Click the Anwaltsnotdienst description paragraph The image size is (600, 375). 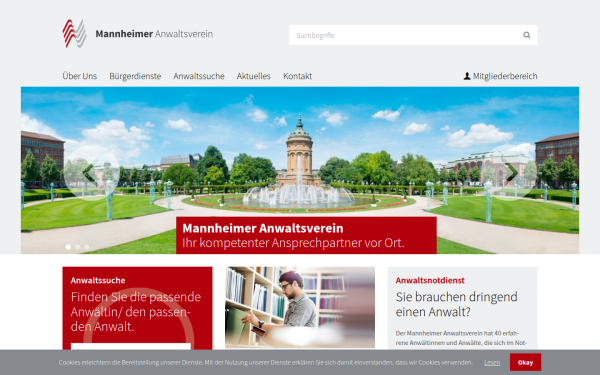click(461, 338)
